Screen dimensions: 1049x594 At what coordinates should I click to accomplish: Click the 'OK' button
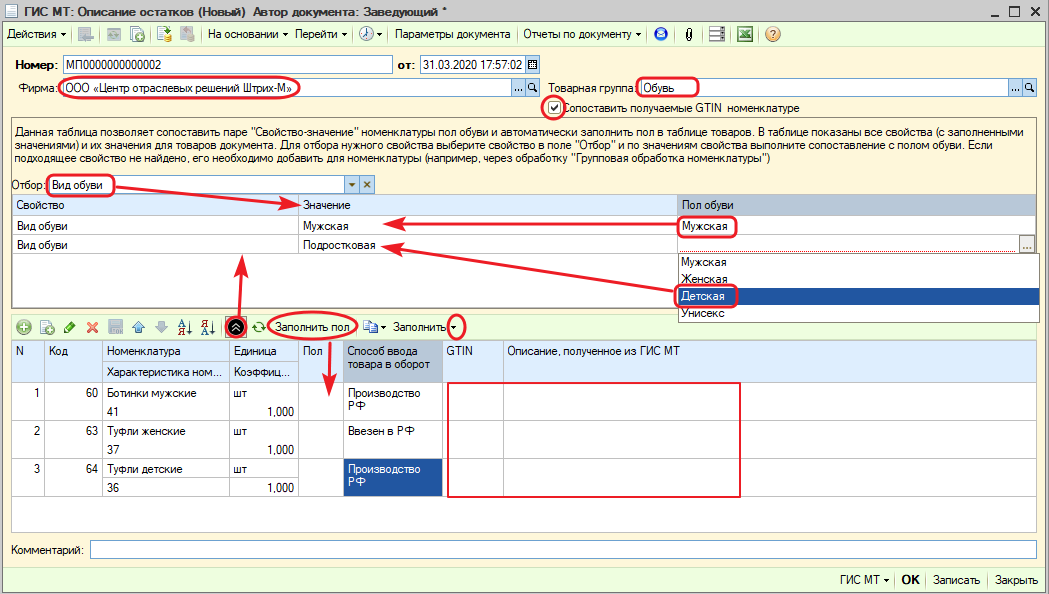click(x=910, y=580)
